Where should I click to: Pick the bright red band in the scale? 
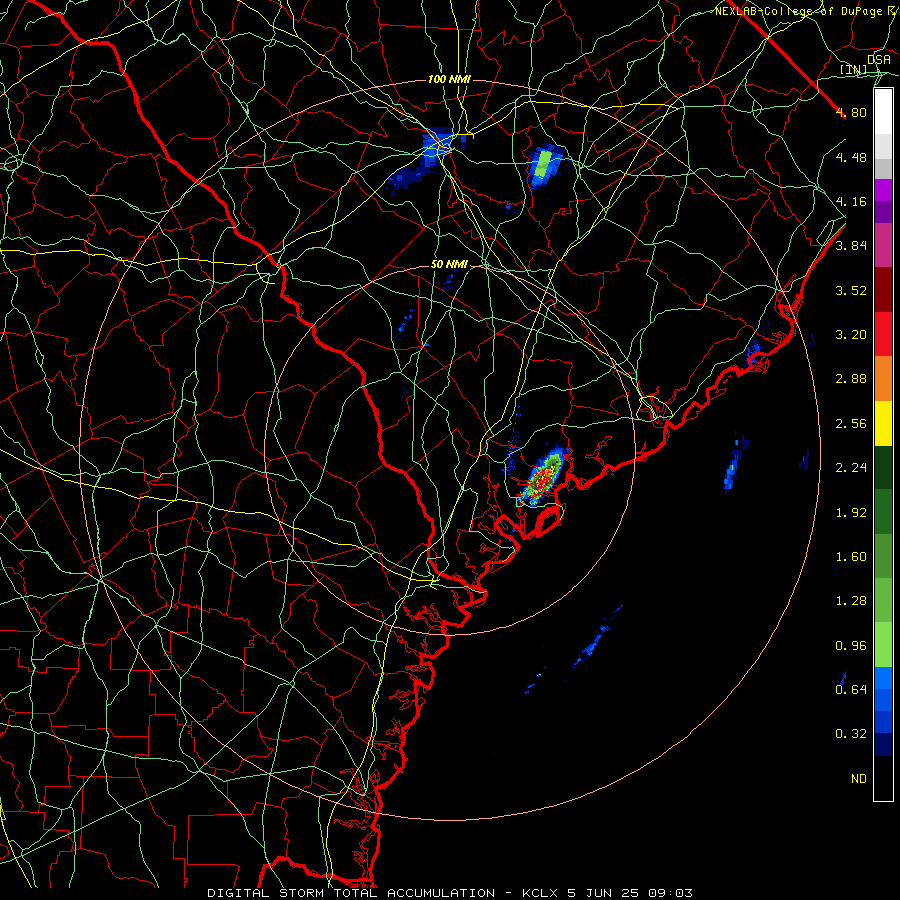(883, 335)
